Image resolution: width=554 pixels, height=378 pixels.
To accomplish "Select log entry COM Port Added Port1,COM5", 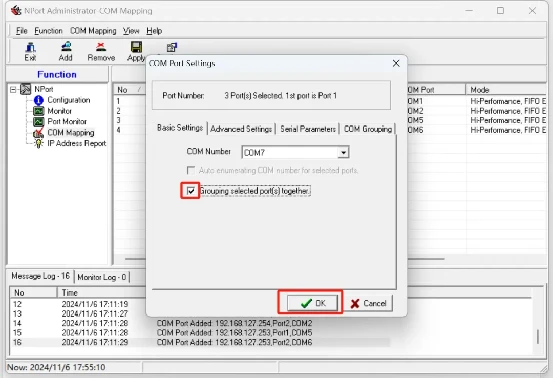I will [235, 333].
